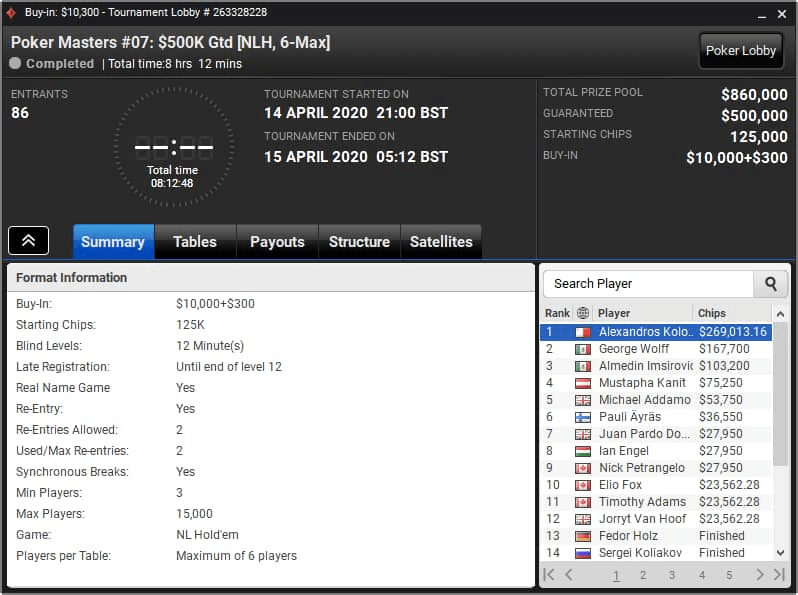Go to first page of player list
This screenshot has width=798, height=595.
(x=549, y=575)
